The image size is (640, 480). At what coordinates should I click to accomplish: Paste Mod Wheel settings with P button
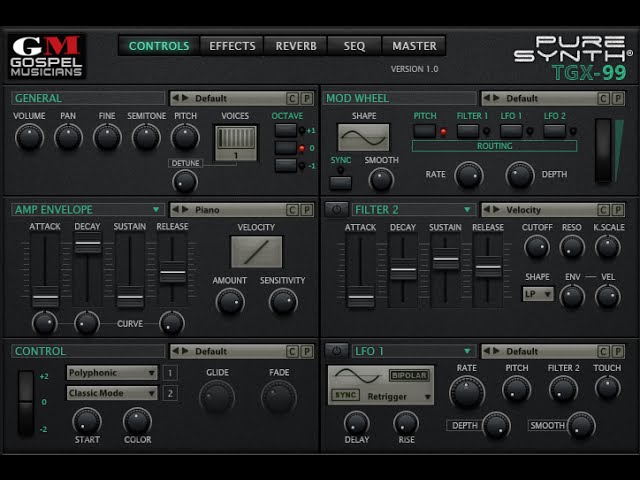(x=618, y=98)
